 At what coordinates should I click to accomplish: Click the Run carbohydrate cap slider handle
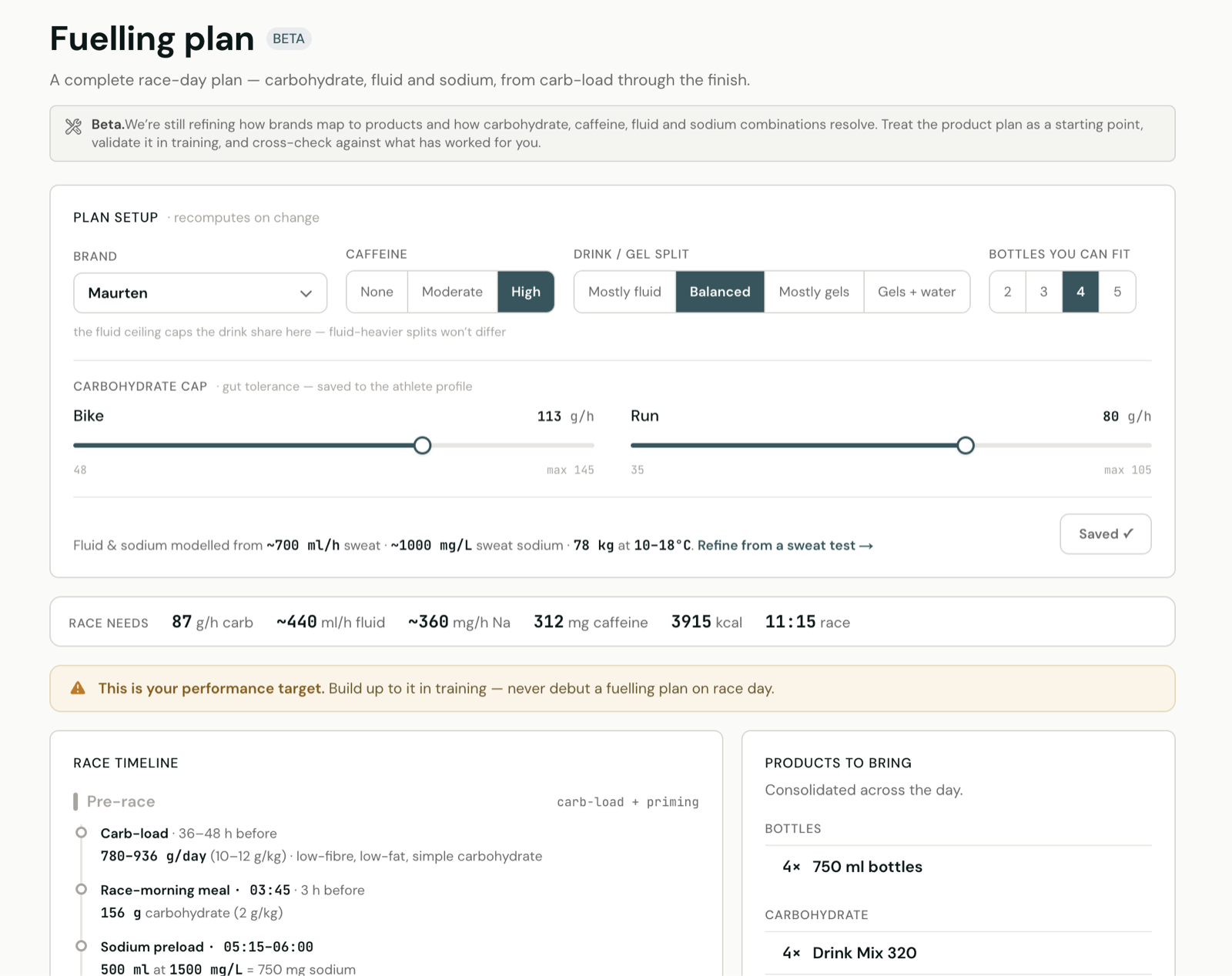coord(966,445)
